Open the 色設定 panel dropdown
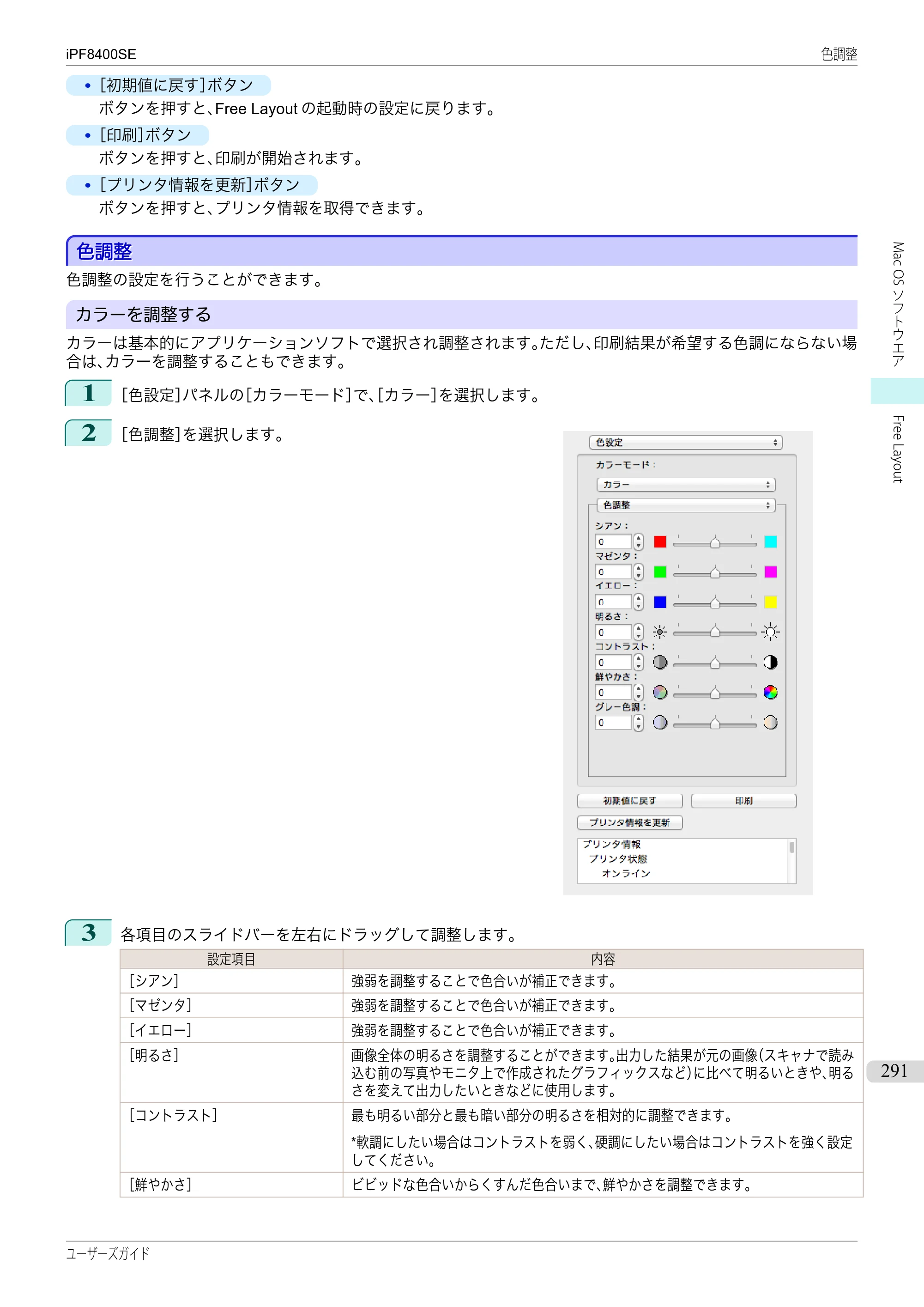The image size is (924, 1307). [x=686, y=442]
